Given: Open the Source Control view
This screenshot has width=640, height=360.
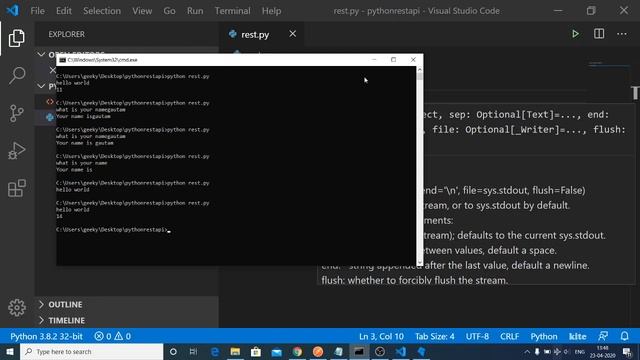Looking at the screenshot, I should click(17, 113).
